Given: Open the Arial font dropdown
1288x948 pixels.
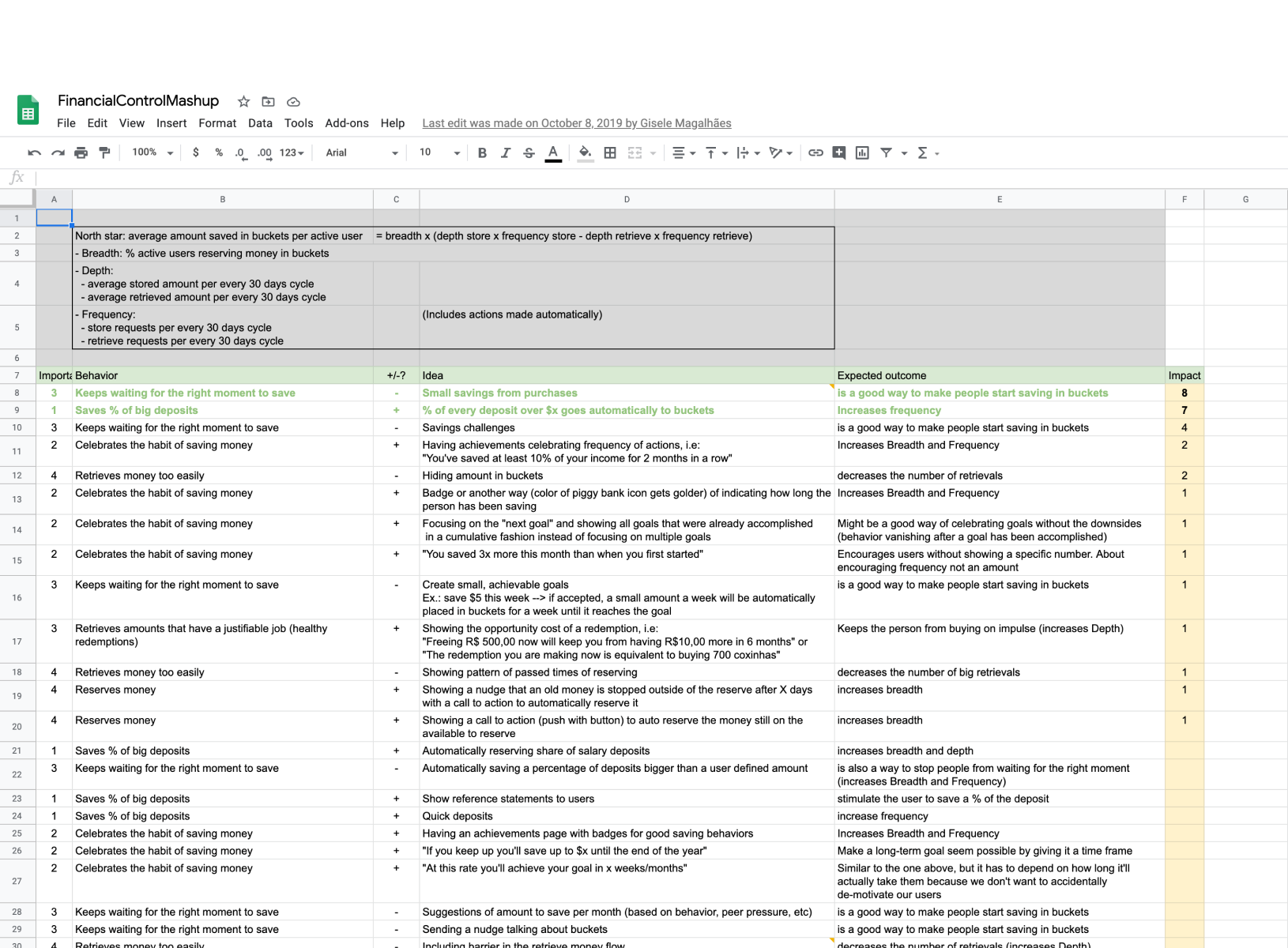Looking at the screenshot, I should point(362,152).
